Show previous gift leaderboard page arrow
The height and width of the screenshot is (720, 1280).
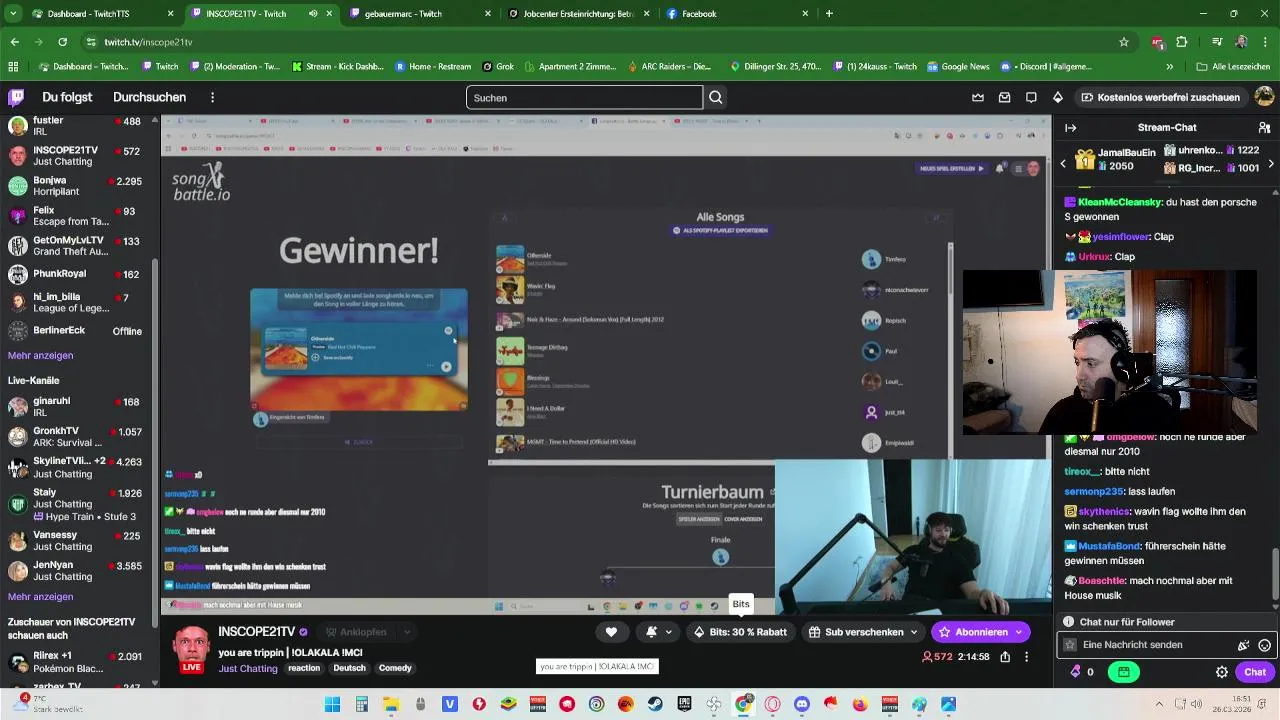coord(1063,163)
